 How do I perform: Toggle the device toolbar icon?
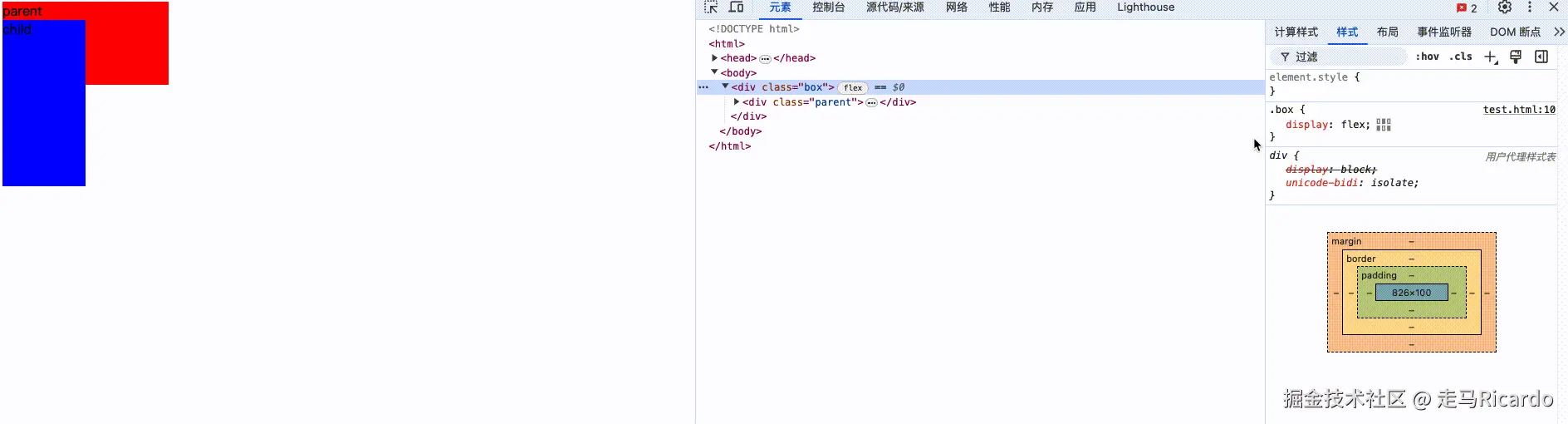click(x=736, y=7)
